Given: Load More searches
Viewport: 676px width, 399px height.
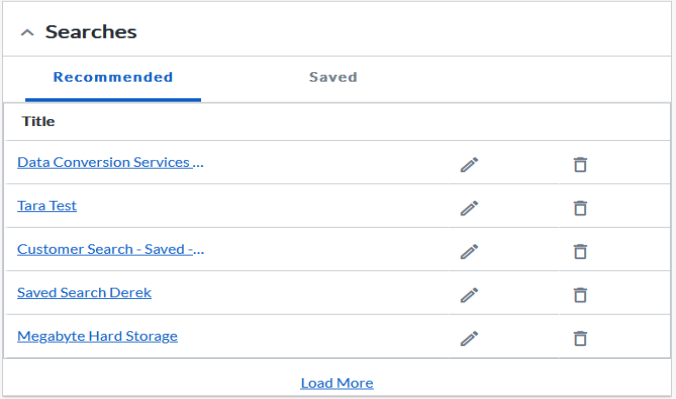Looking at the screenshot, I should tap(337, 383).
